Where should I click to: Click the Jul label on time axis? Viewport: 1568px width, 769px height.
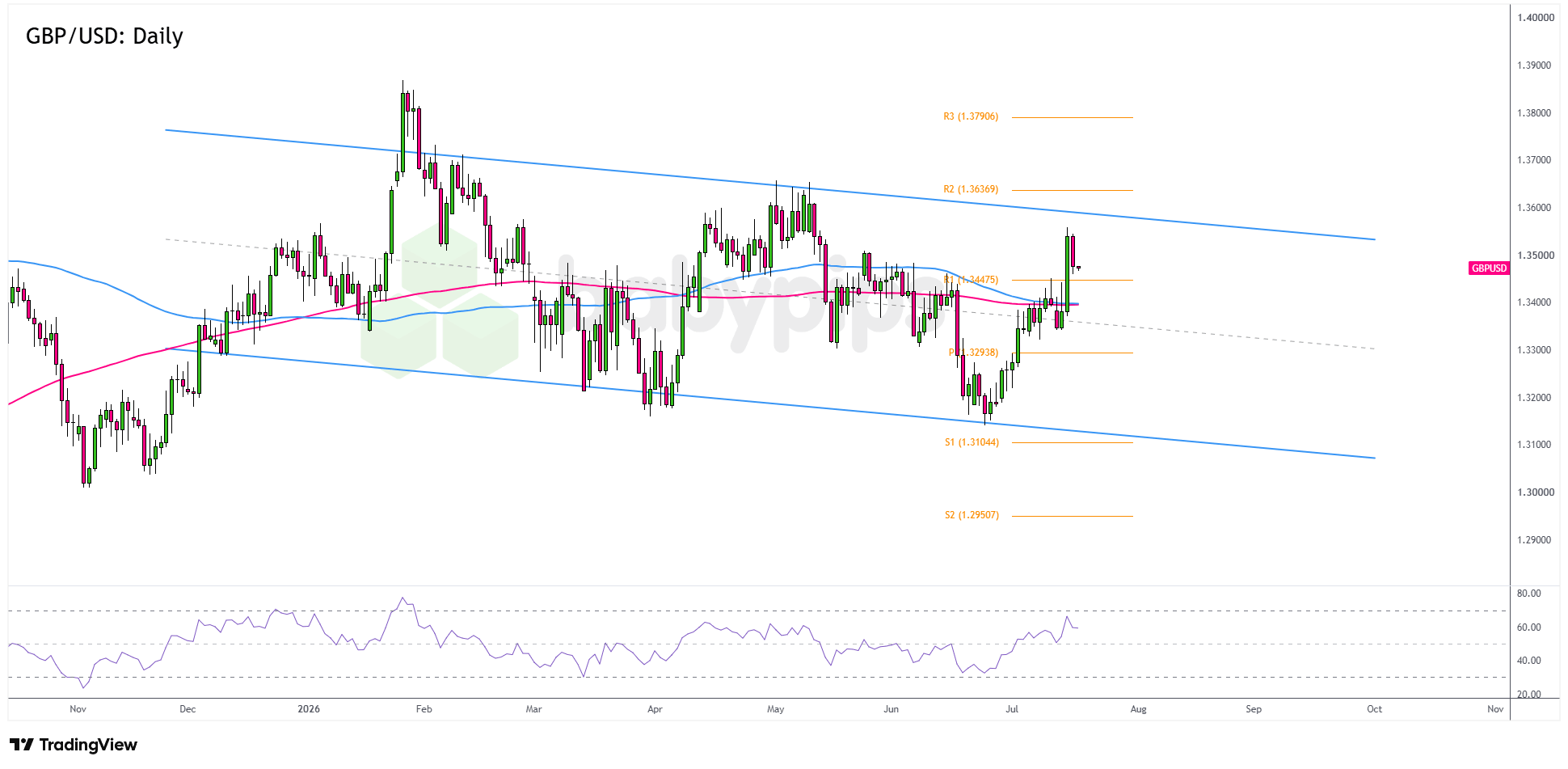[x=1012, y=709]
